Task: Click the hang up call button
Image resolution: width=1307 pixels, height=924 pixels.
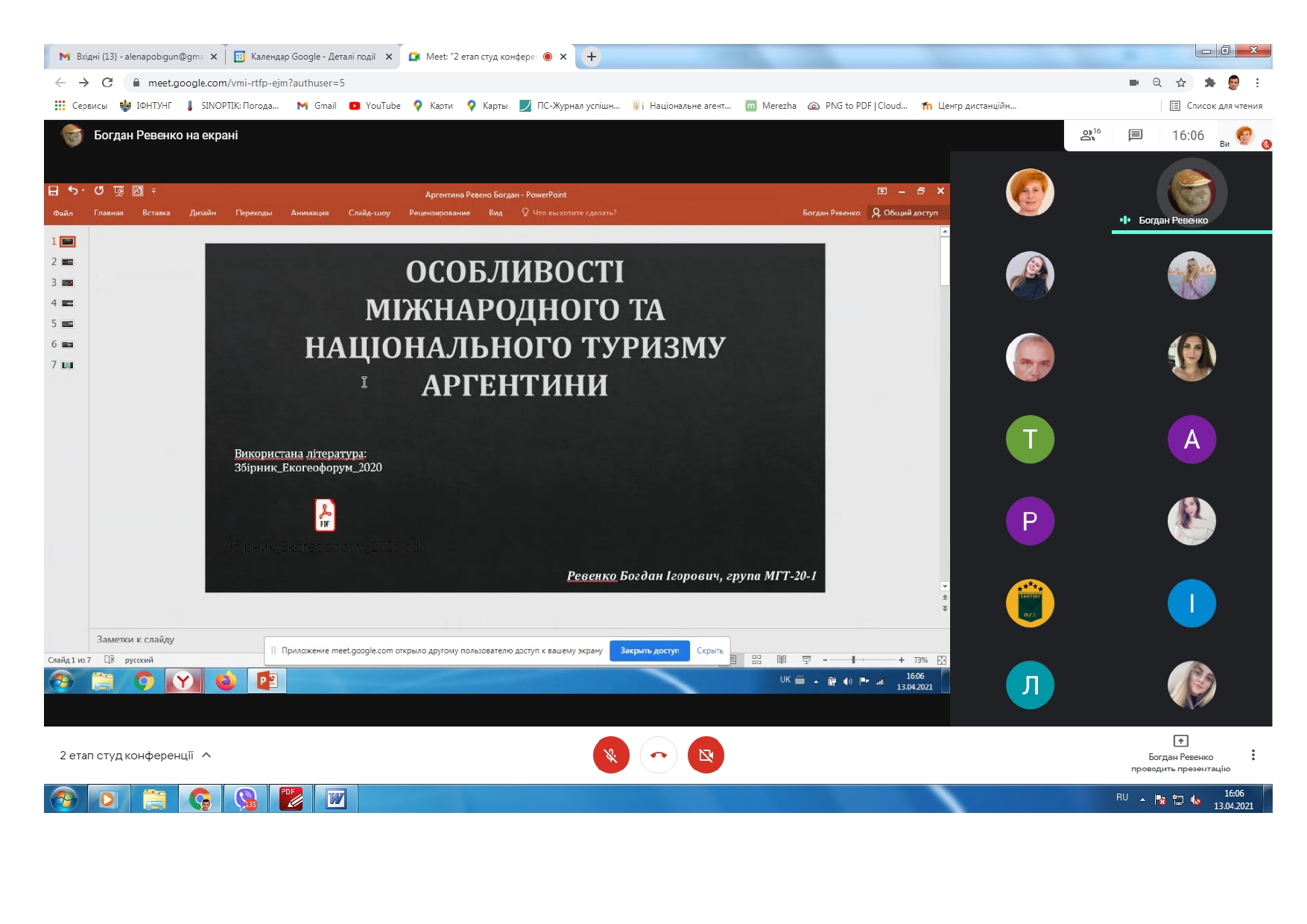Action: [x=659, y=755]
